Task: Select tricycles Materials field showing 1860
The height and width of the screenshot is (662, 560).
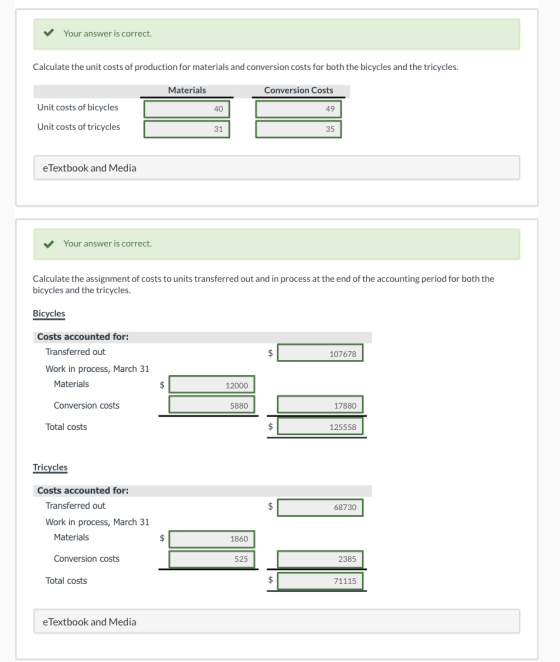Action: coord(212,539)
